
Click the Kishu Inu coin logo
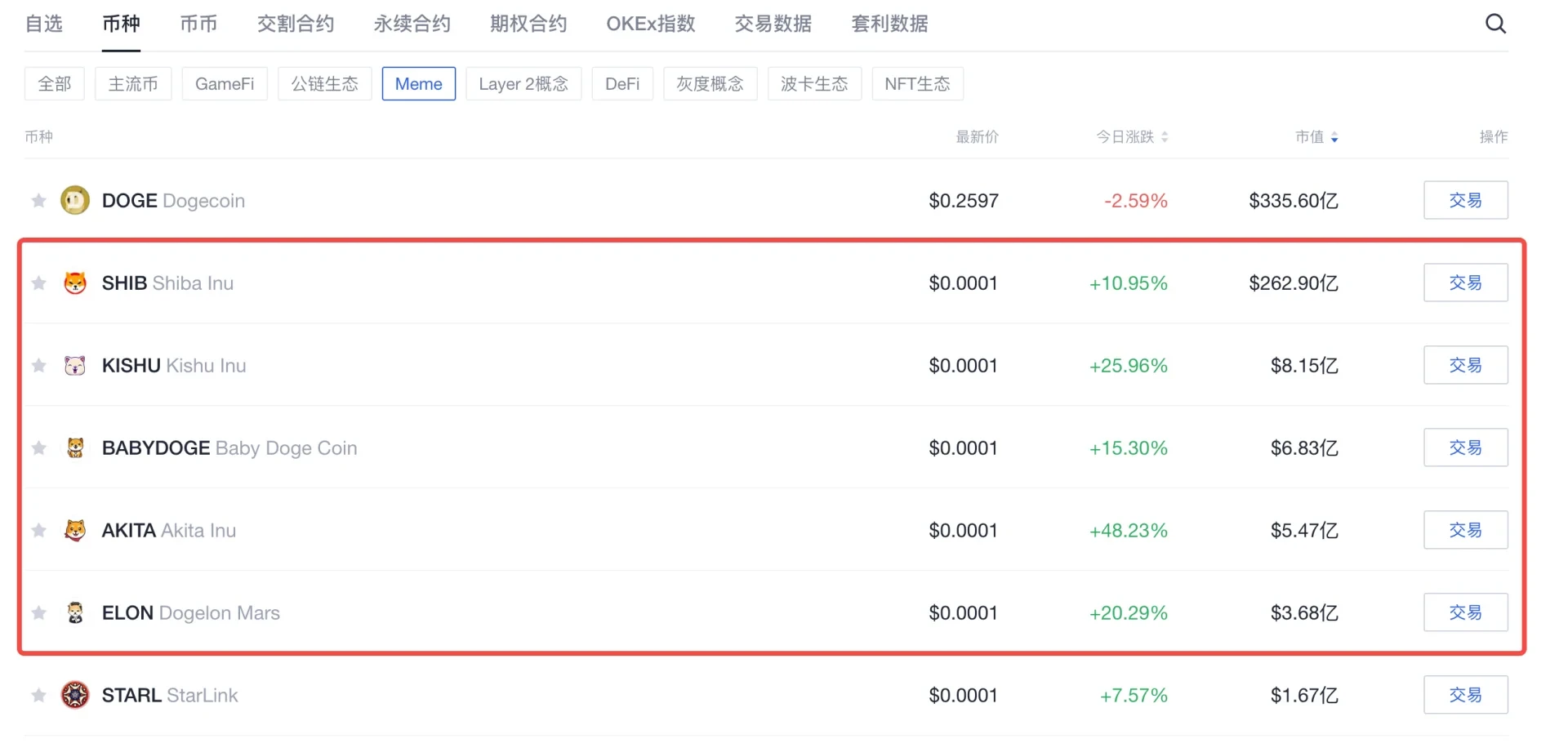(x=75, y=366)
